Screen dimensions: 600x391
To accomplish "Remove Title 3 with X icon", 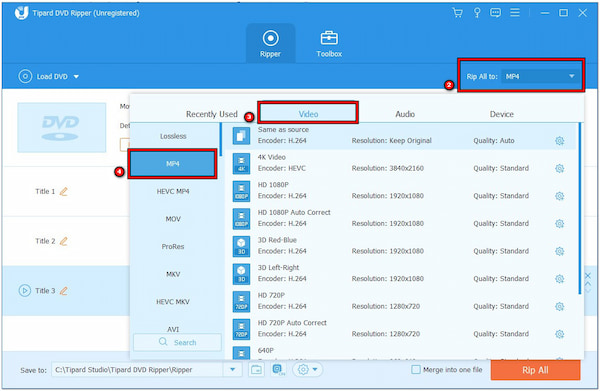I will point(588,275).
